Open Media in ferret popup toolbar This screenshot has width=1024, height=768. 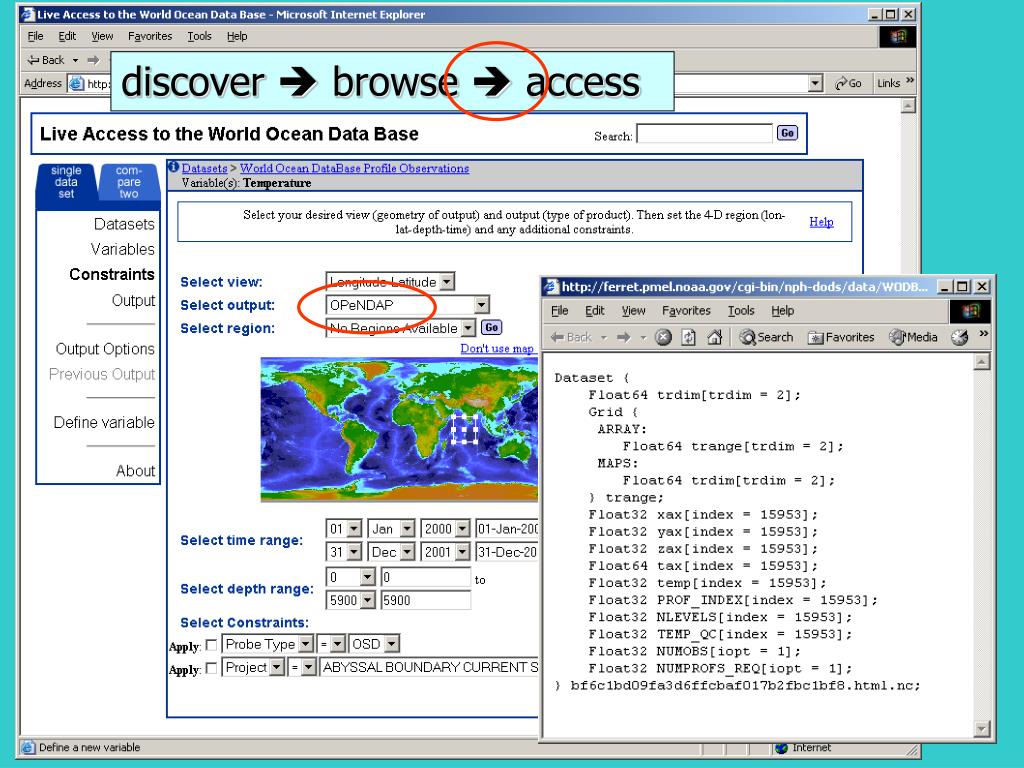pyautogui.click(x=914, y=337)
